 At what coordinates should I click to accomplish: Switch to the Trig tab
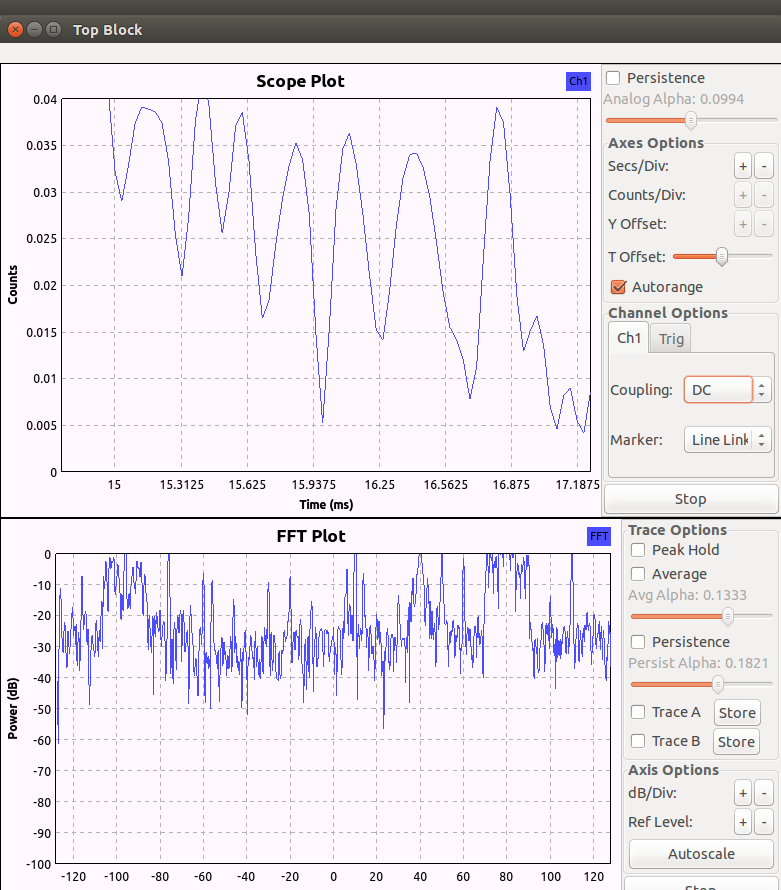click(x=671, y=339)
